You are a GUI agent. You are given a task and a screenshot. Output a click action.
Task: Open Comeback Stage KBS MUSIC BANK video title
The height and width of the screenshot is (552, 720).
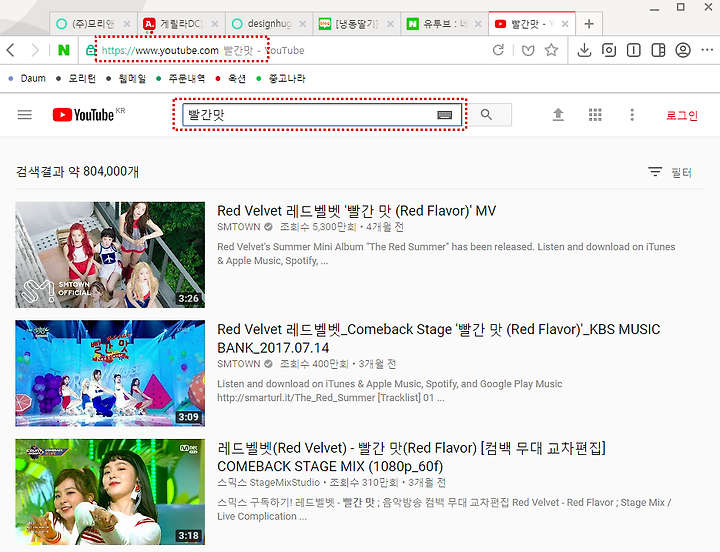[x=439, y=338]
